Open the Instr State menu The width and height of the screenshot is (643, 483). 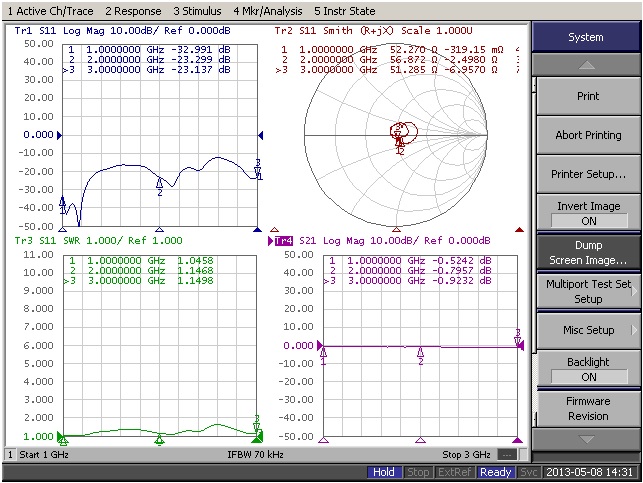coord(345,11)
